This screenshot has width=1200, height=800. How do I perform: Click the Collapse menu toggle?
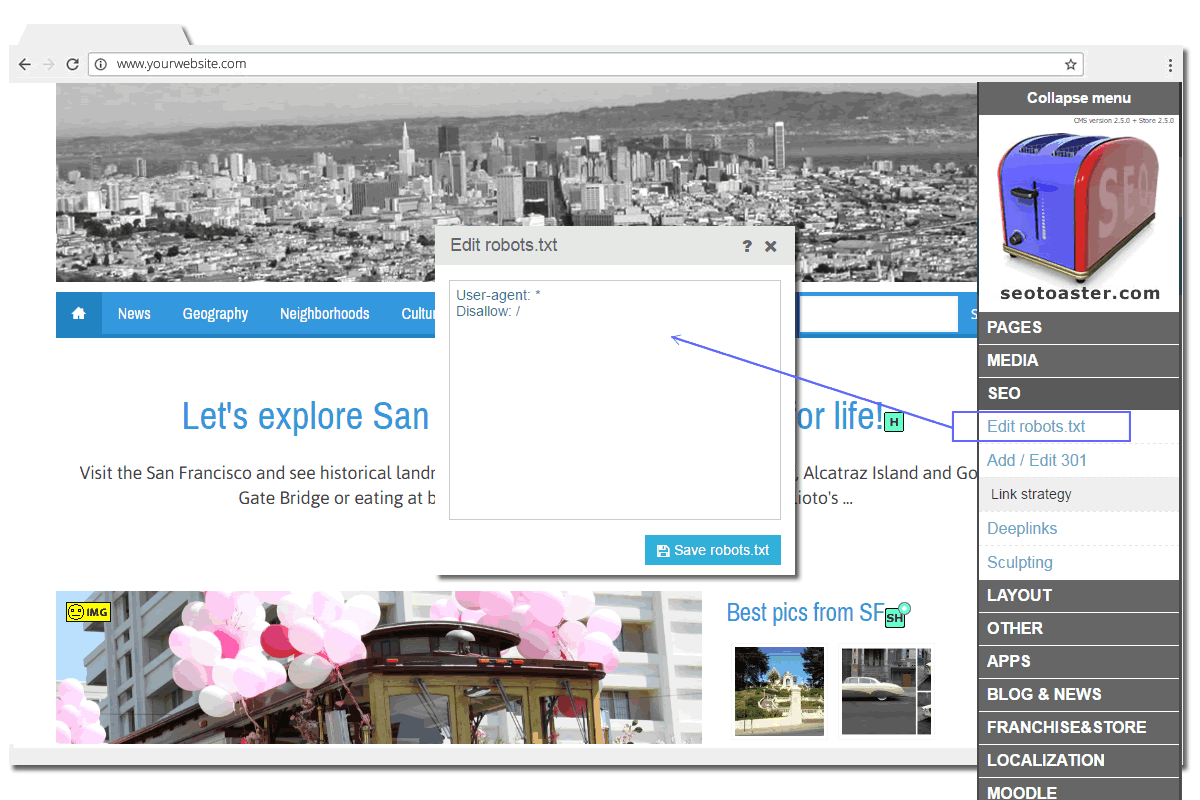[x=1078, y=98]
